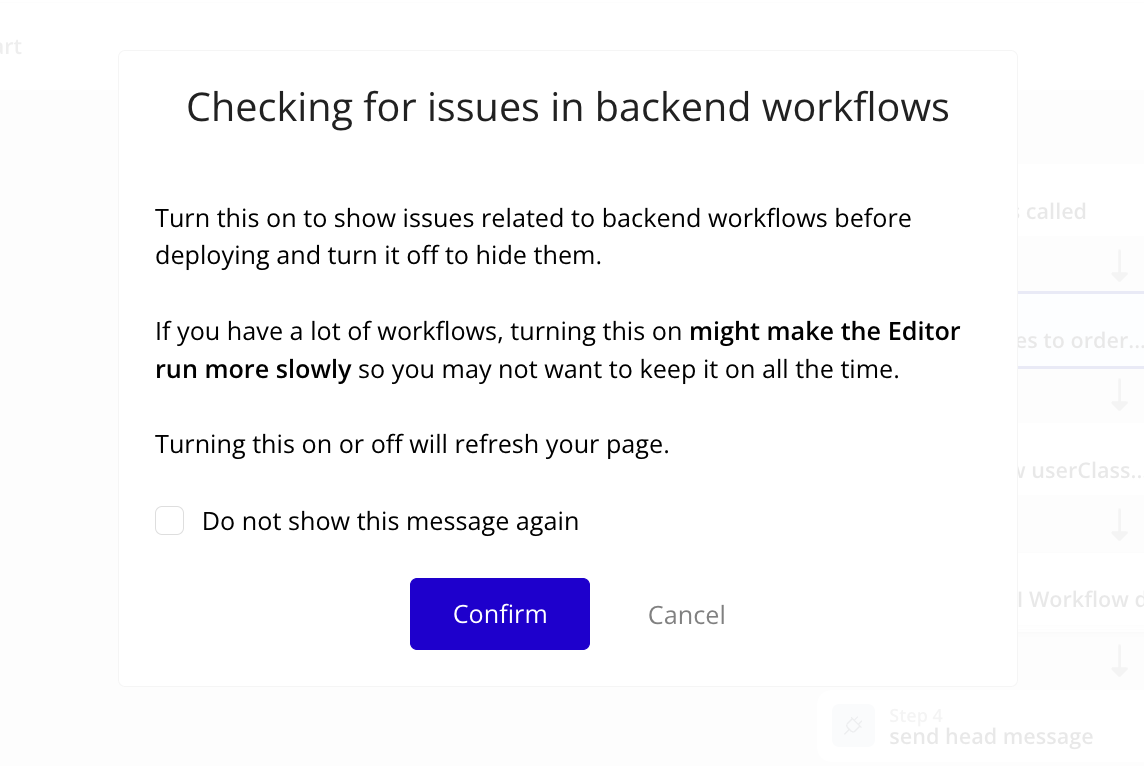The height and width of the screenshot is (766, 1144).
Task: Tick the 'Do not show this message again' checkbox
Action: coord(169,521)
